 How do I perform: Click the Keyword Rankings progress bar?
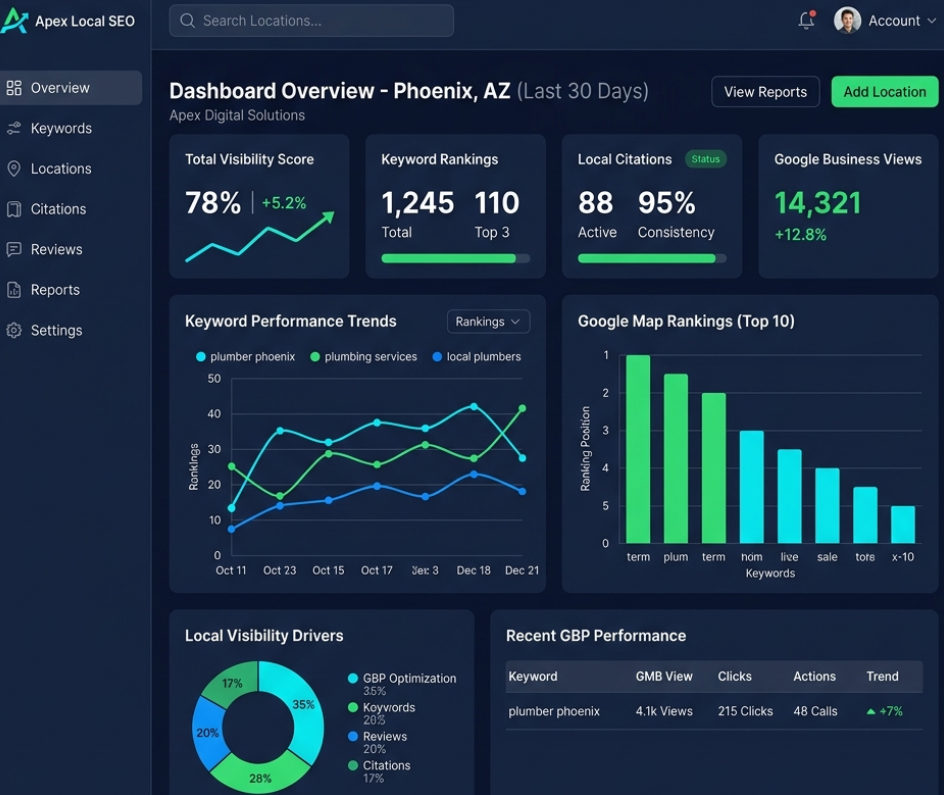pyautogui.click(x=456, y=258)
